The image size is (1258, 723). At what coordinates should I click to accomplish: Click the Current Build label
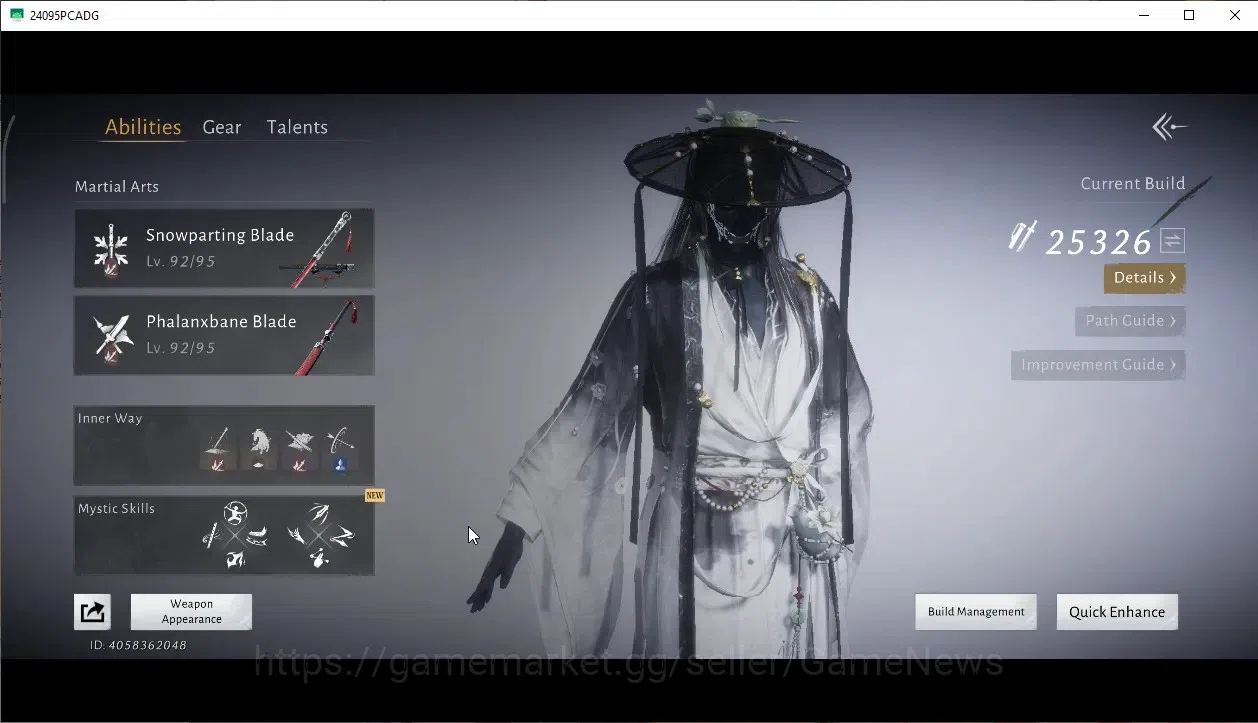(x=1133, y=184)
